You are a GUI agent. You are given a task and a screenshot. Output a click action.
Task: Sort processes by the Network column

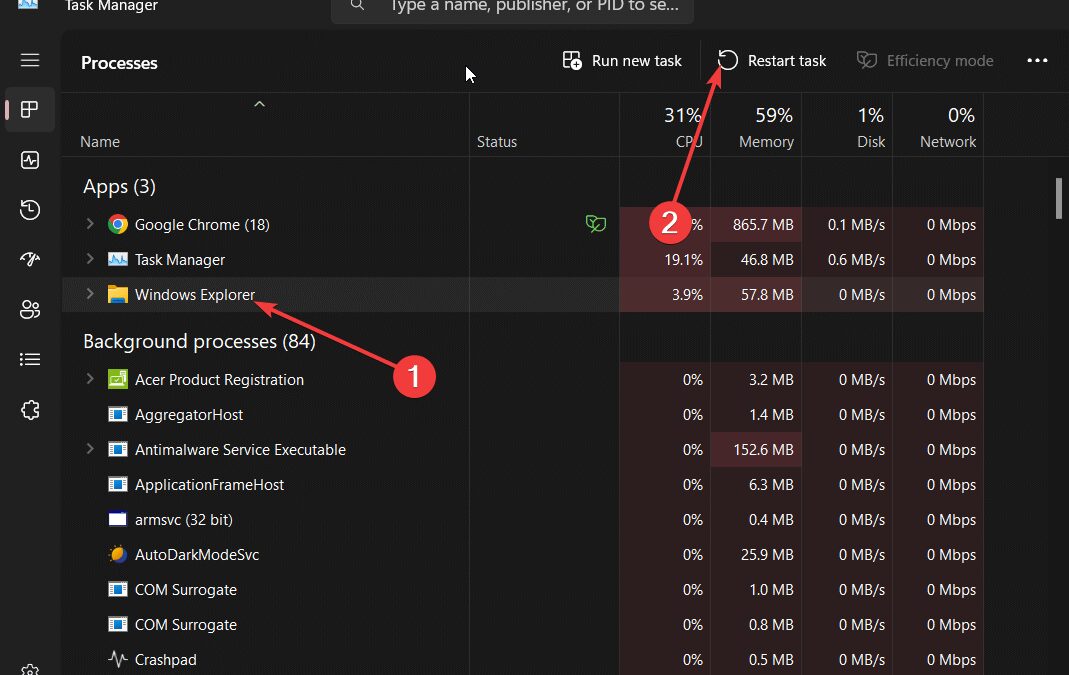(947, 141)
